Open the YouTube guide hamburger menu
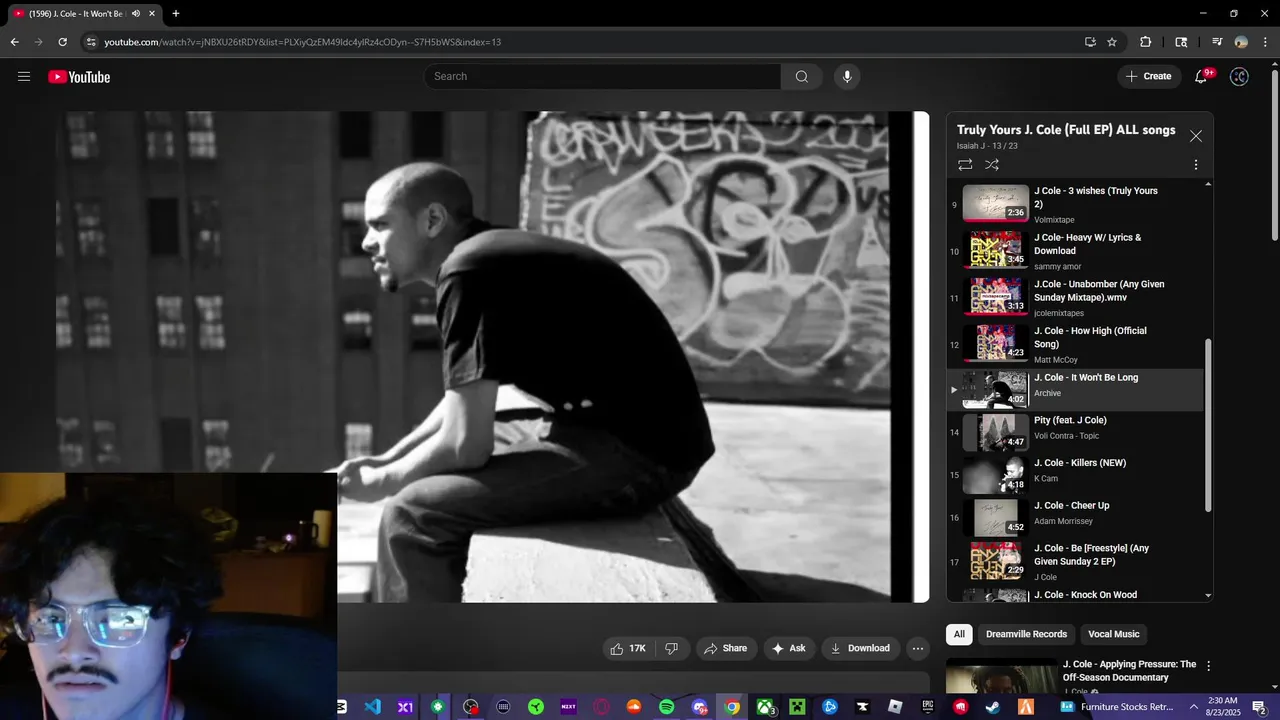The image size is (1280, 720). coord(24,77)
